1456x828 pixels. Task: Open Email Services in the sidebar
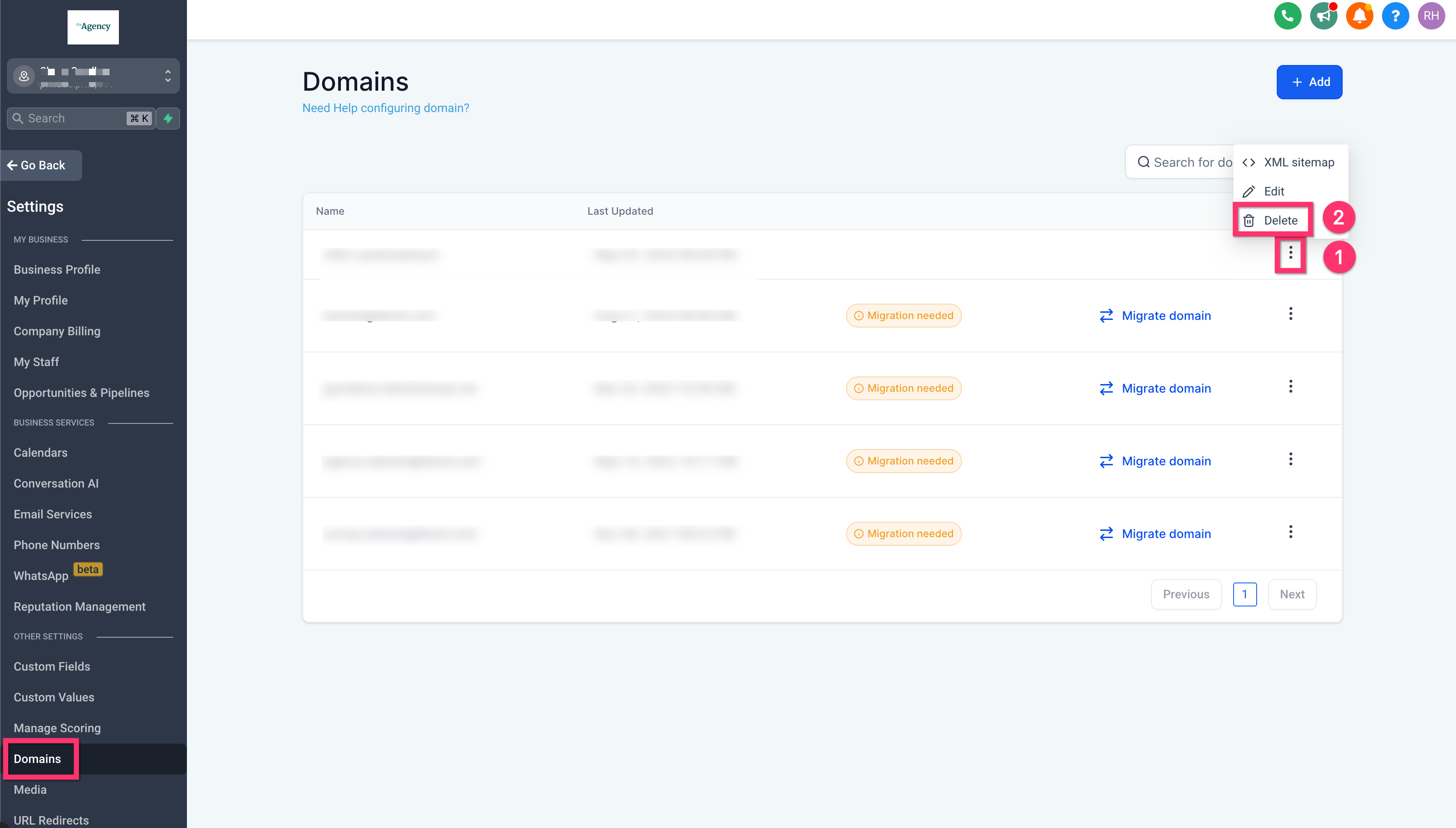point(52,514)
